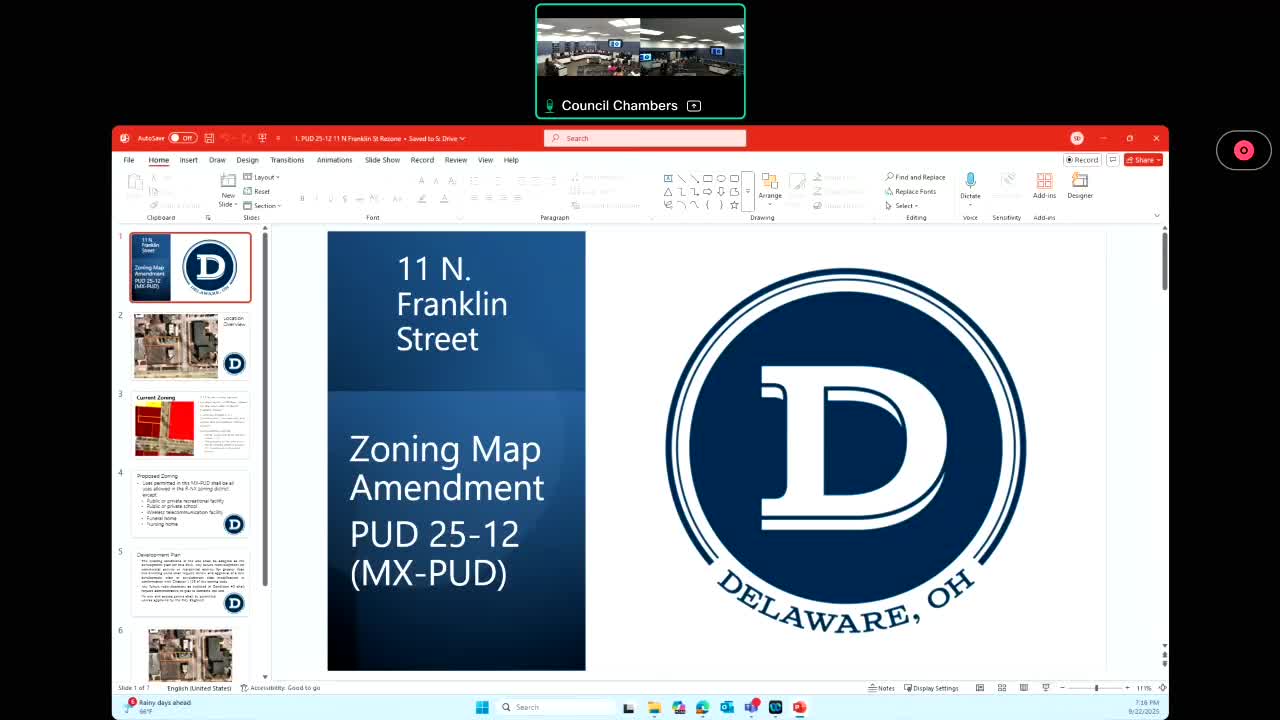Open the View ribbon tab
1280x720 pixels.
485,160
